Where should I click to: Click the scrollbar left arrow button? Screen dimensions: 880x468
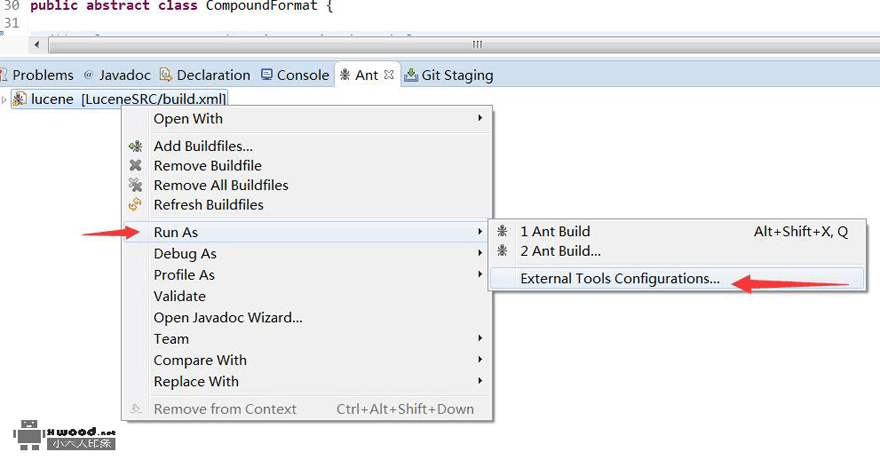pos(37,44)
